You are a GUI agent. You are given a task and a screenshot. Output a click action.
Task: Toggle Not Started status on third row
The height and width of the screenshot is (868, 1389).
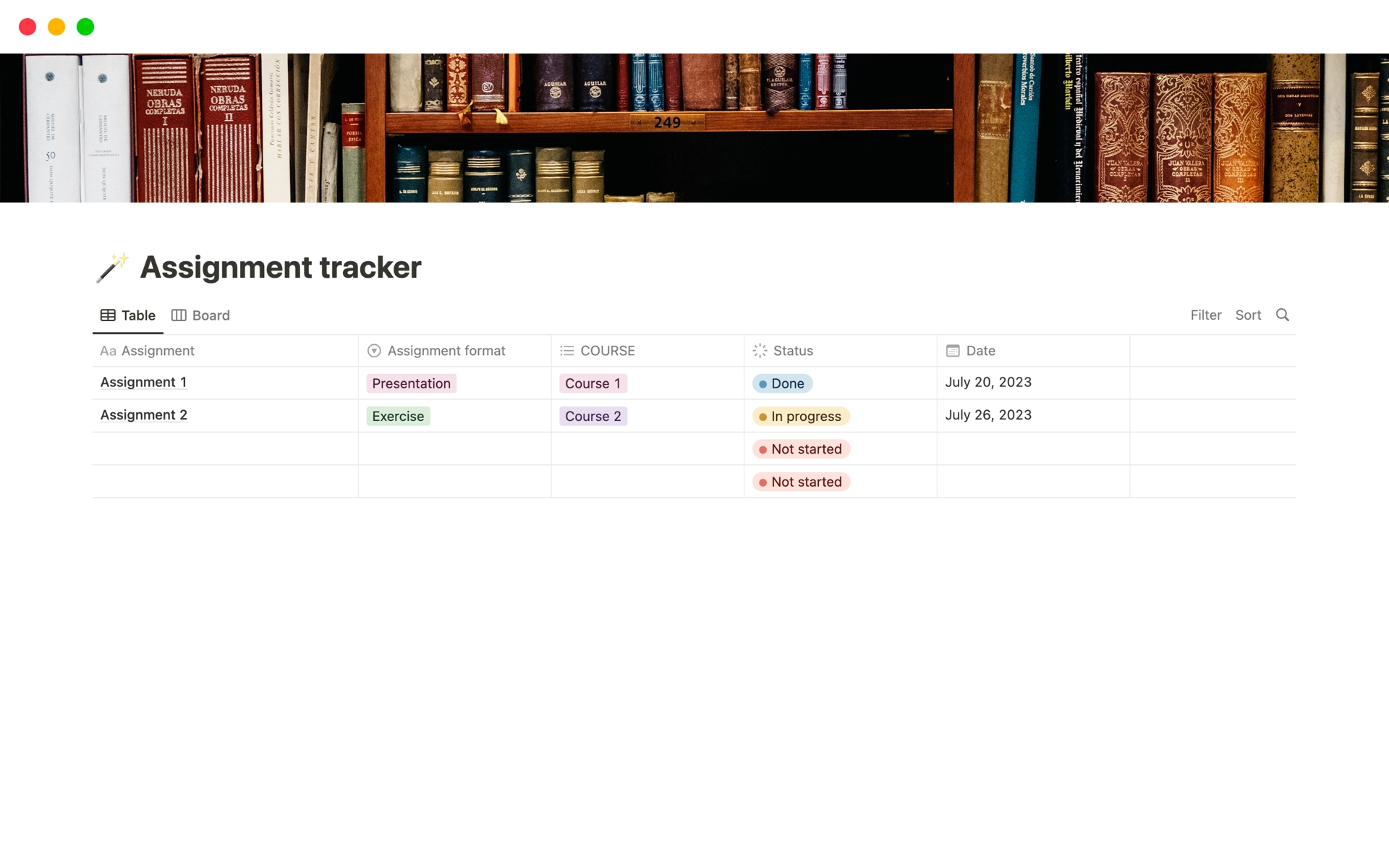click(800, 448)
